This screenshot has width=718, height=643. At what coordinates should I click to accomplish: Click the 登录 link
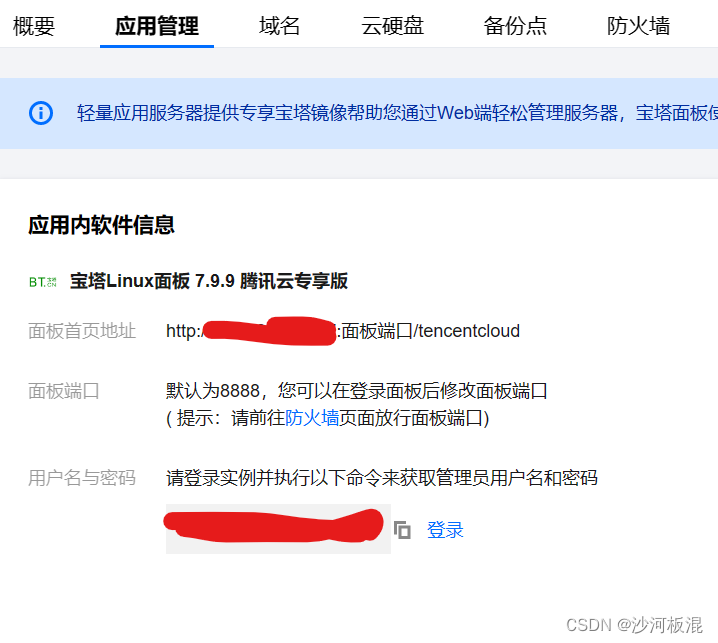[445, 530]
